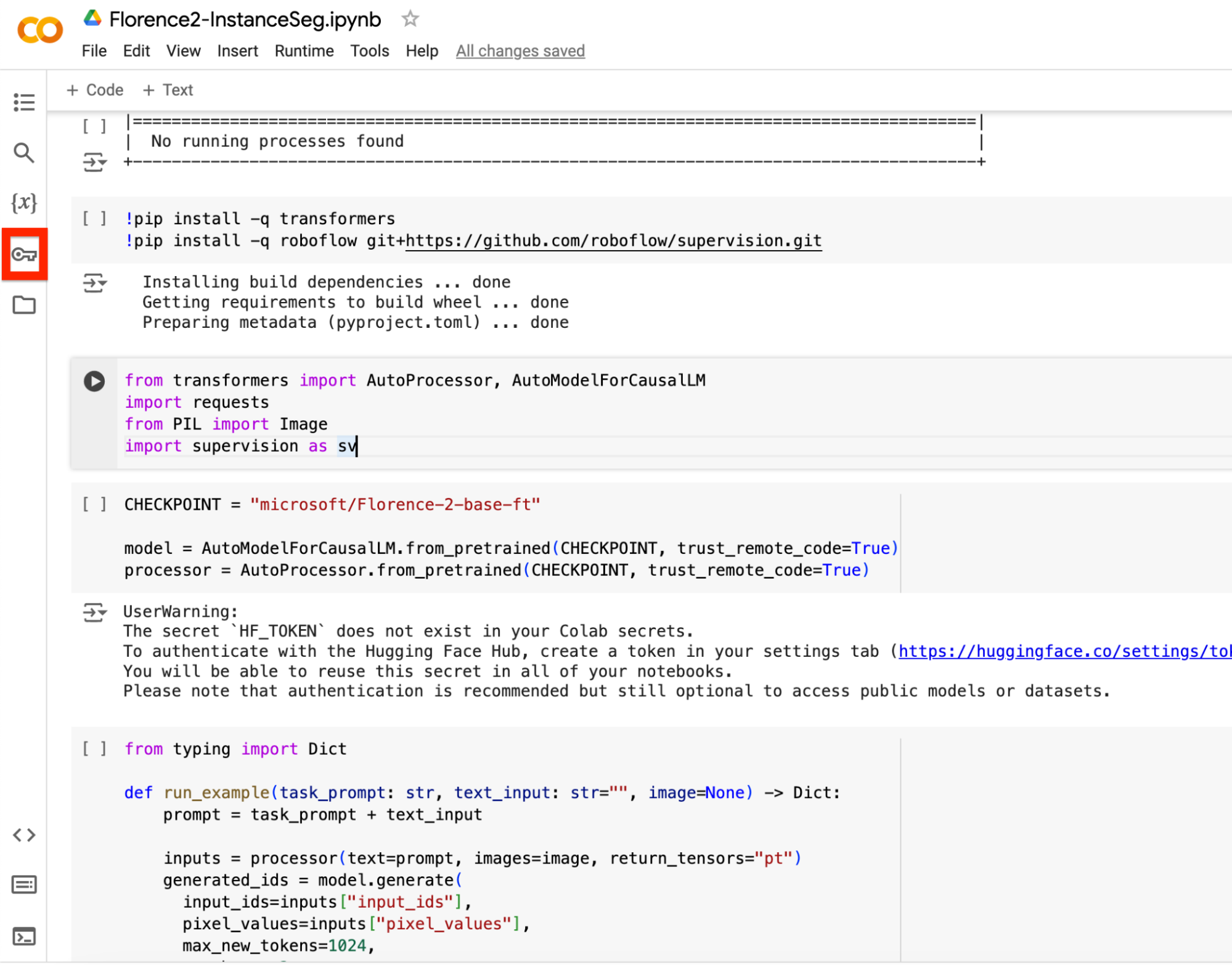Screen dimensions: 1232x965
Task: Collapse the UserWarning output toggle
Action: pyautogui.click(x=94, y=613)
